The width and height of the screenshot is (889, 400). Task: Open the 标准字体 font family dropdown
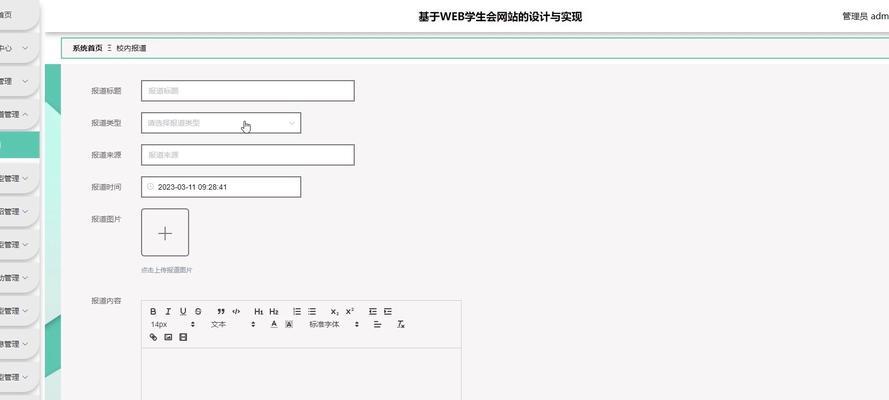click(x=334, y=324)
